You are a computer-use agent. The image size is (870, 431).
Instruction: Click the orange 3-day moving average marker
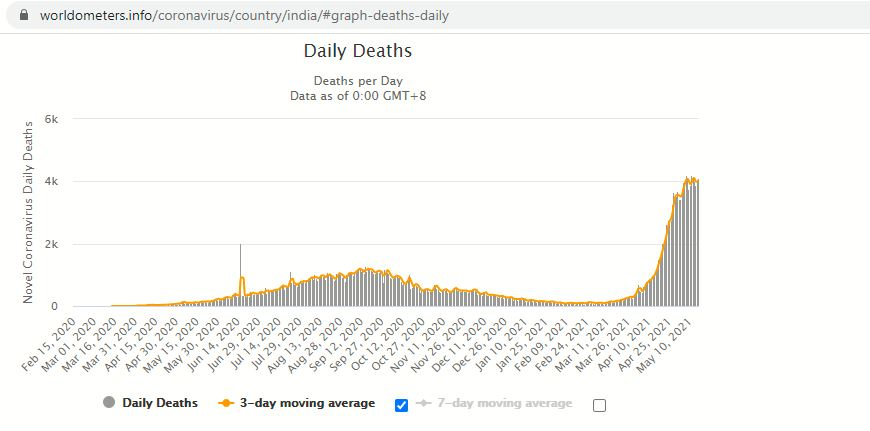pos(225,403)
